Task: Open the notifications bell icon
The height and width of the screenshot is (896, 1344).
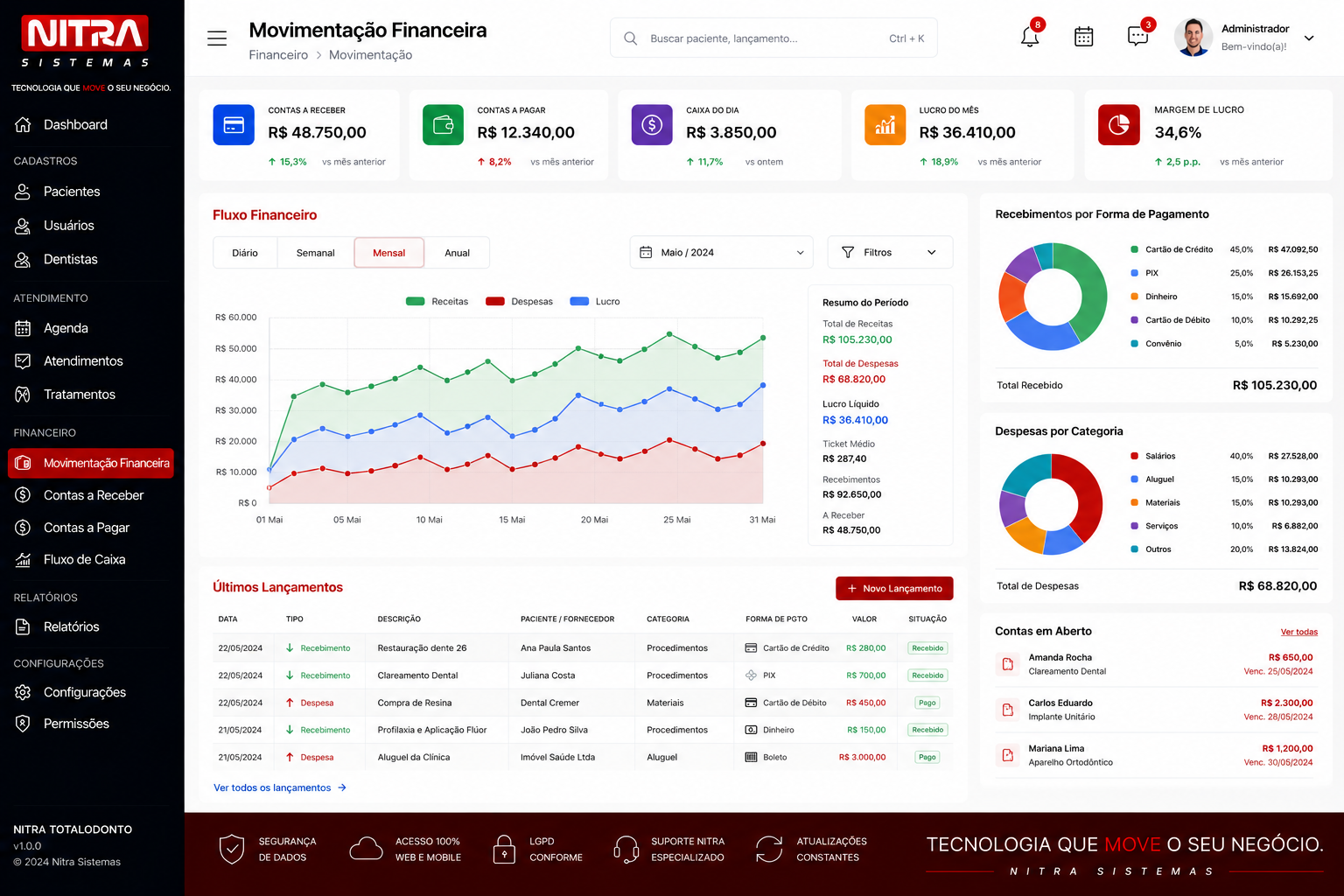Action: coord(1030,38)
